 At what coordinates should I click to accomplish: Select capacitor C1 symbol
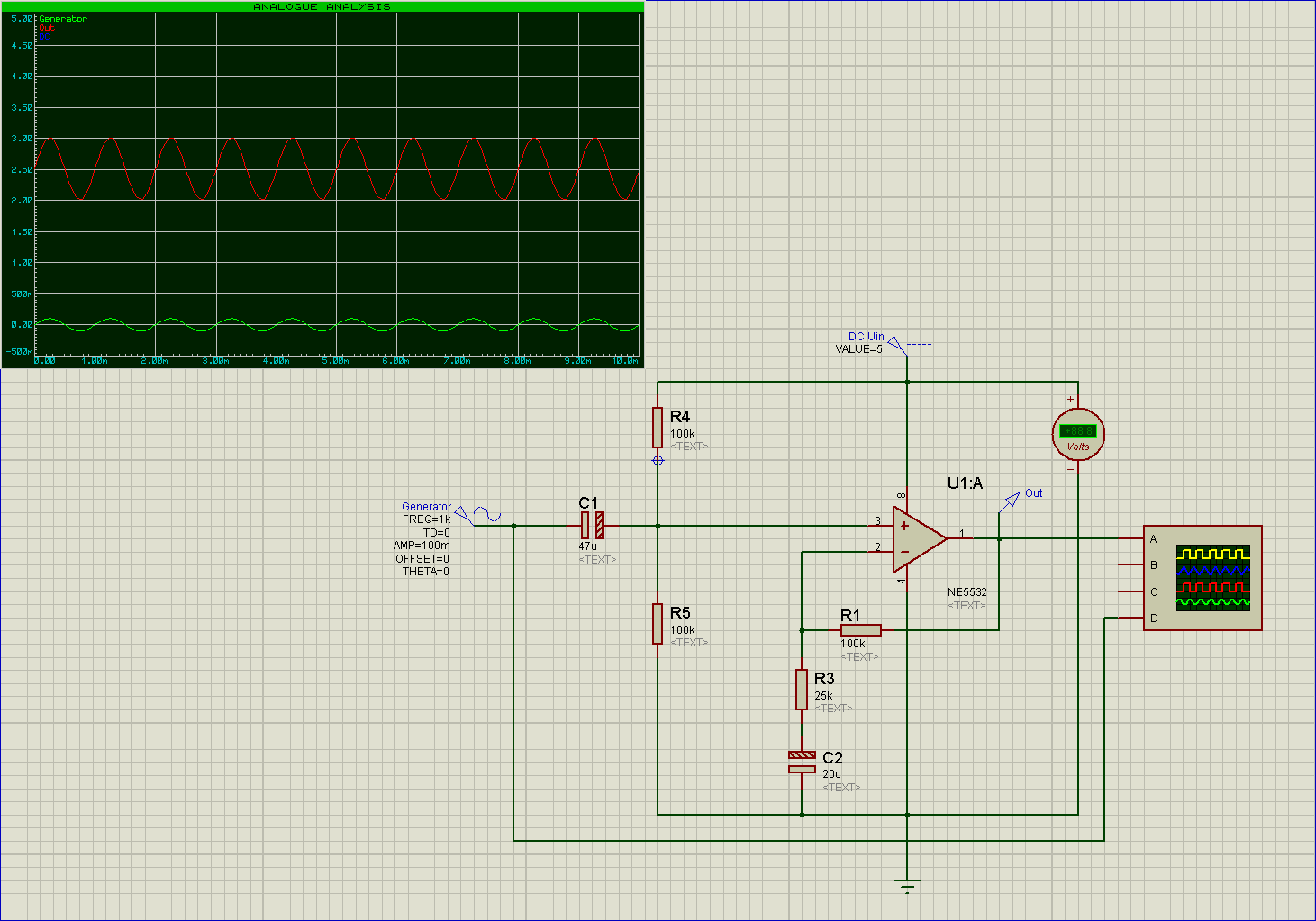(592, 526)
